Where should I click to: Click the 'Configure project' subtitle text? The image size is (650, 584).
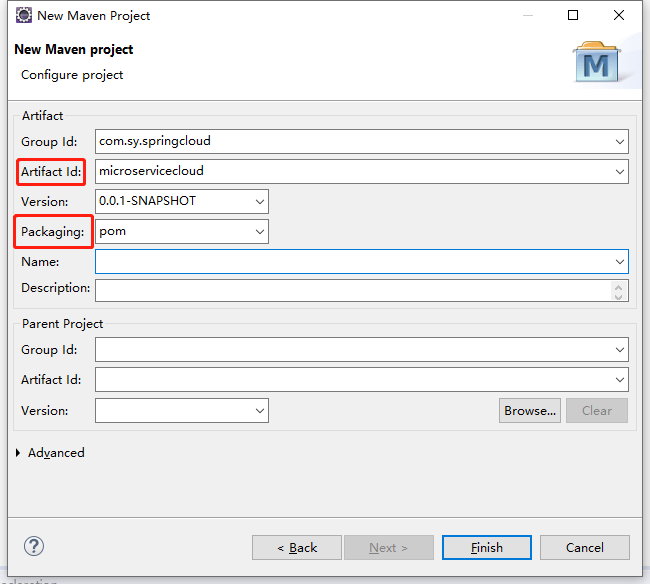click(x=72, y=75)
